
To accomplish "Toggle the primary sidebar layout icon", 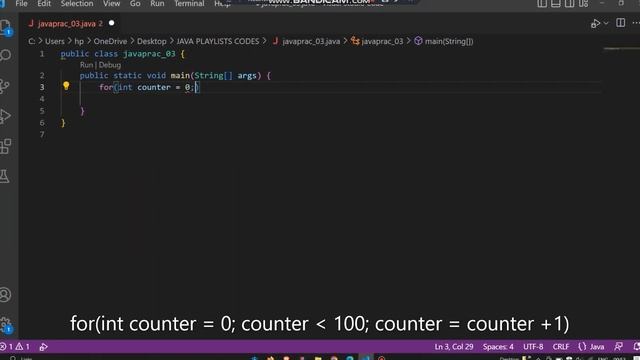I will click(x=542, y=4).
